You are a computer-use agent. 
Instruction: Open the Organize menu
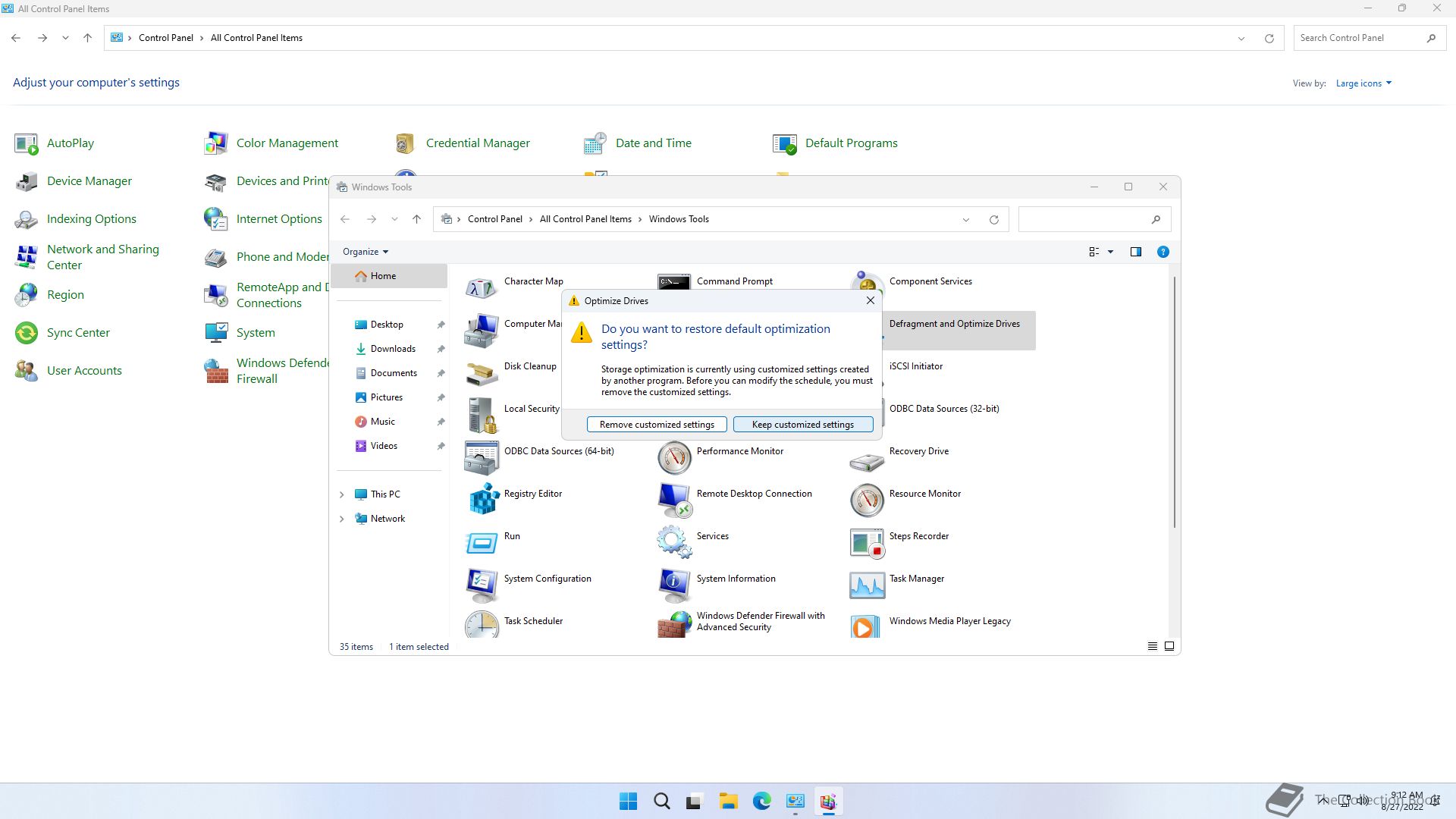coord(365,252)
